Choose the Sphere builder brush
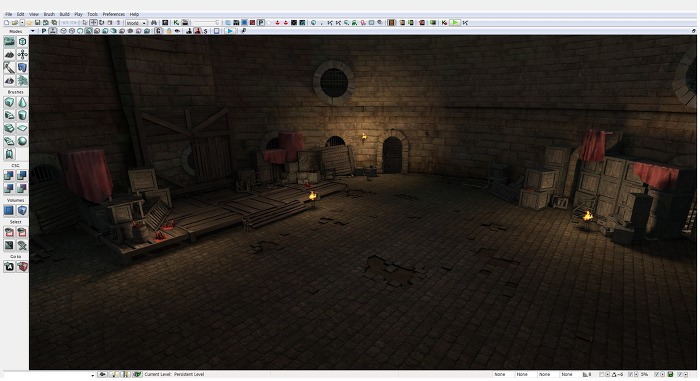The height and width of the screenshot is (381, 700). pos(22,141)
